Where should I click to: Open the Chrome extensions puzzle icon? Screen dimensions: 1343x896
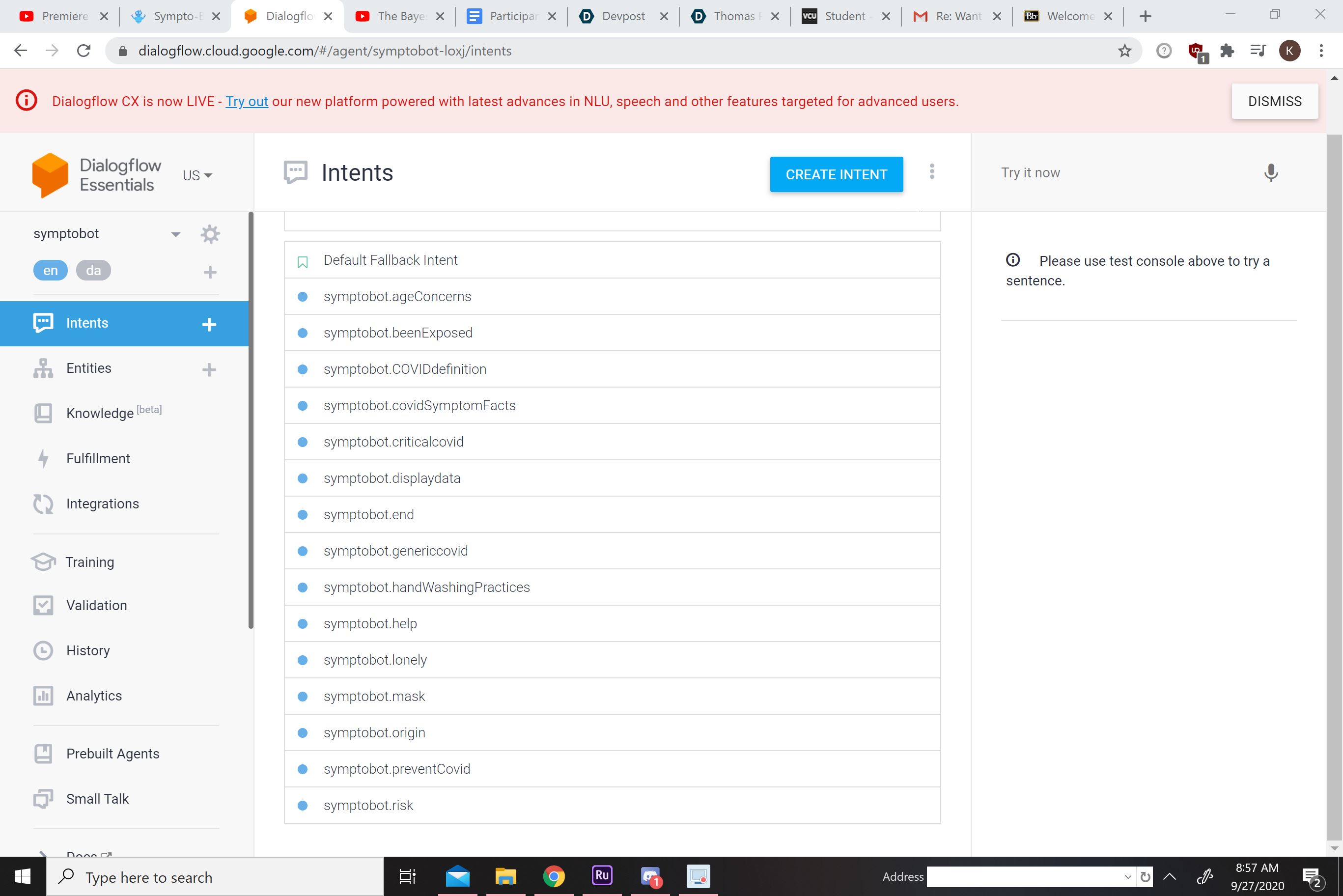[x=1227, y=51]
